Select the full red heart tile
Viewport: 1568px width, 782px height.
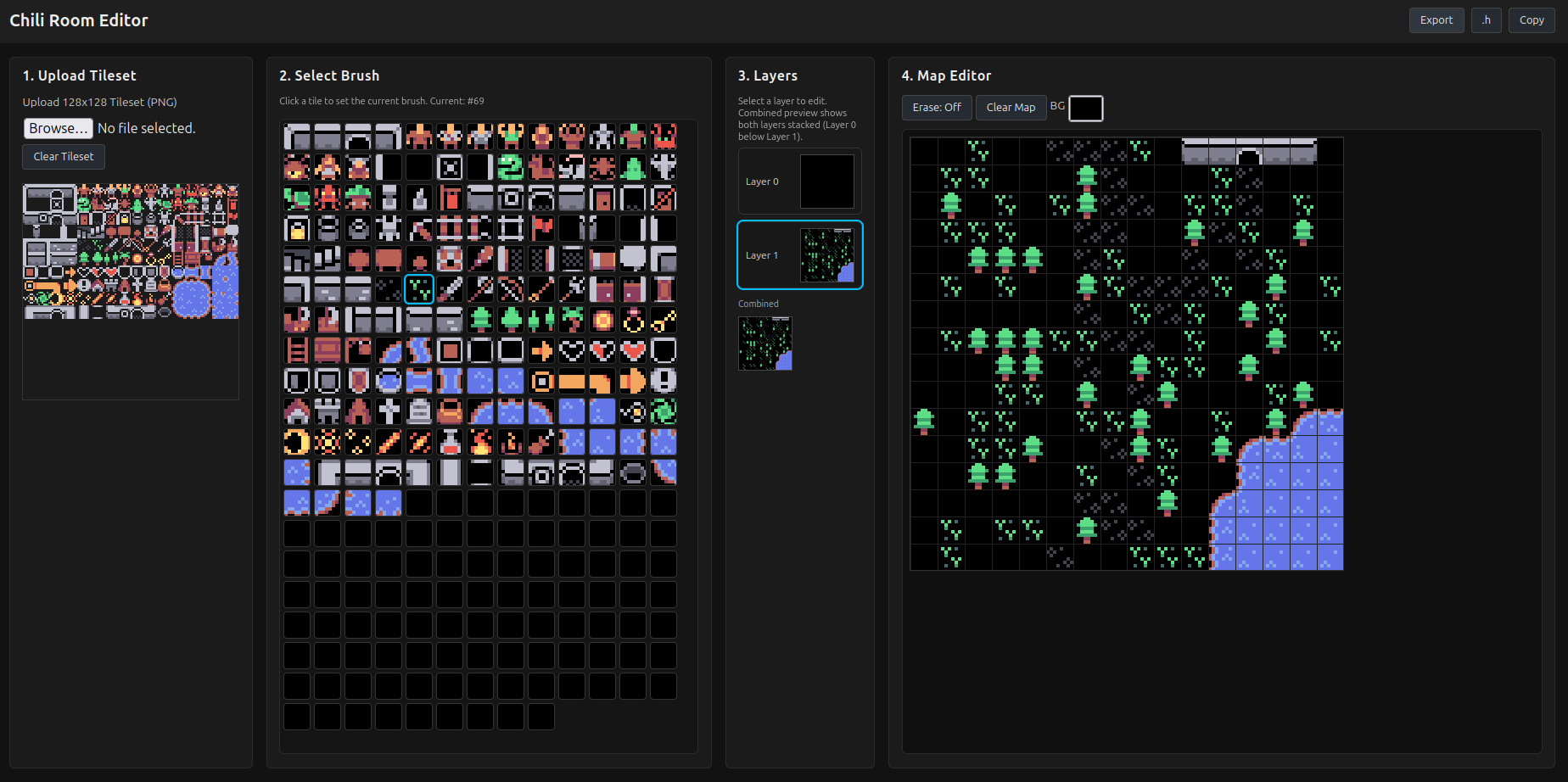(x=633, y=350)
